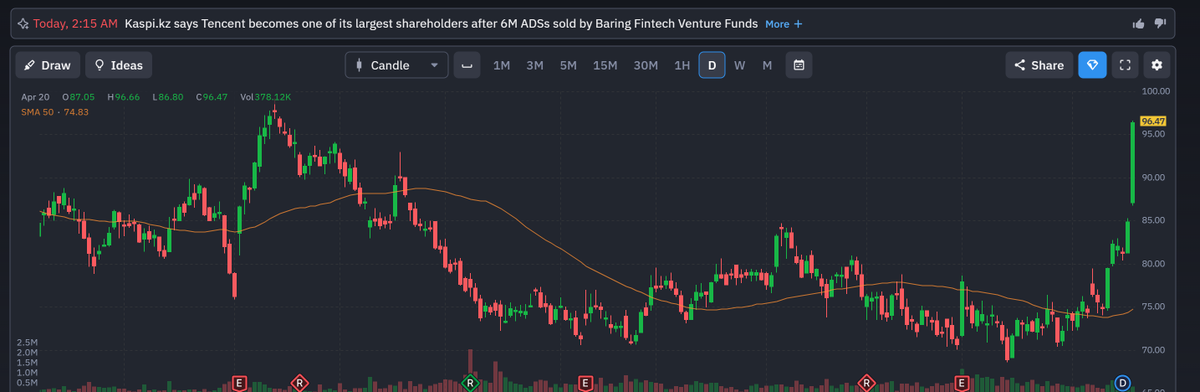This screenshot has width=1200, height=392.
Task: Select the 30M interval
Action: tap(646, 65)
